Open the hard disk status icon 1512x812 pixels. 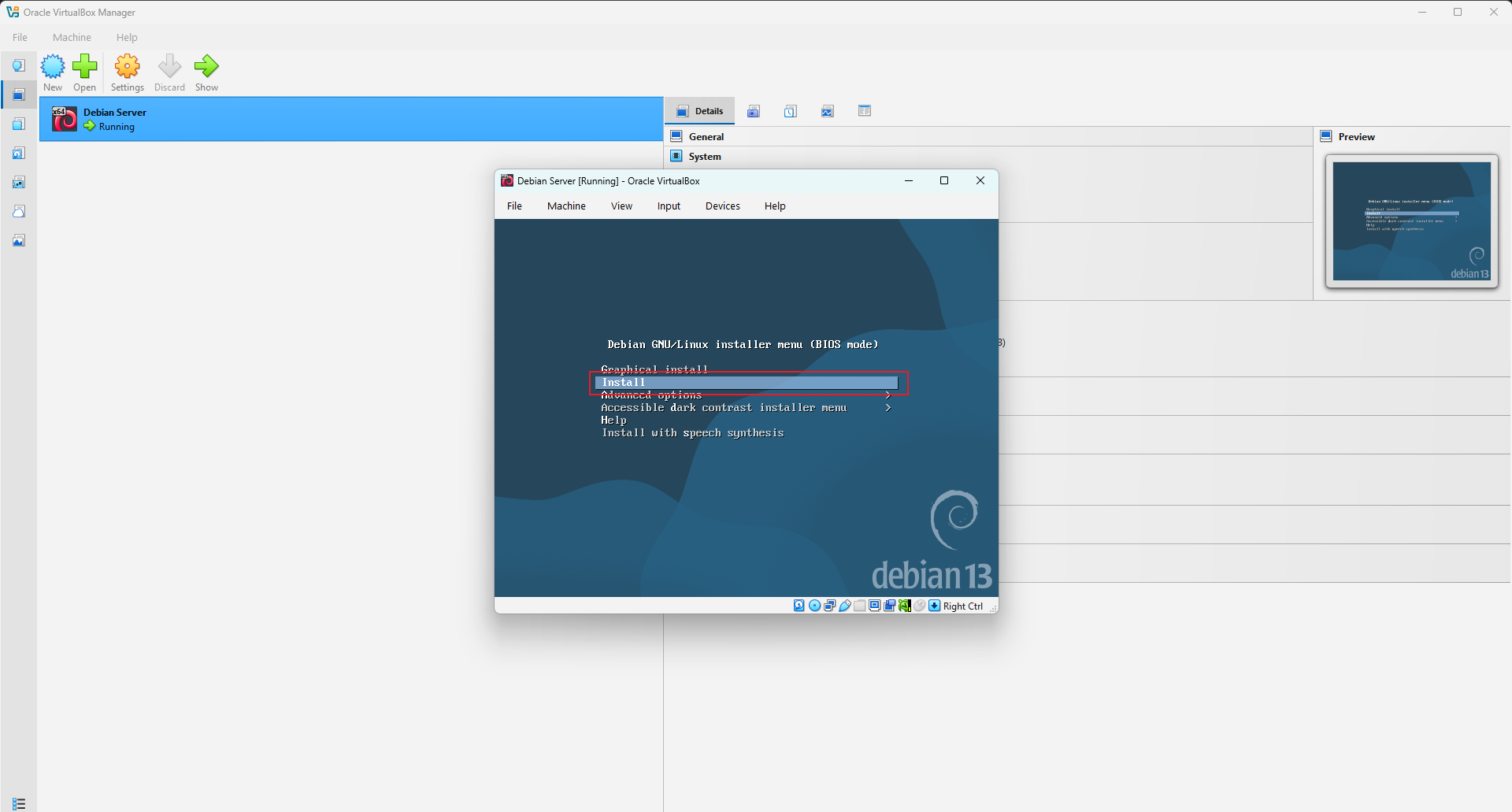pos(799,606)
